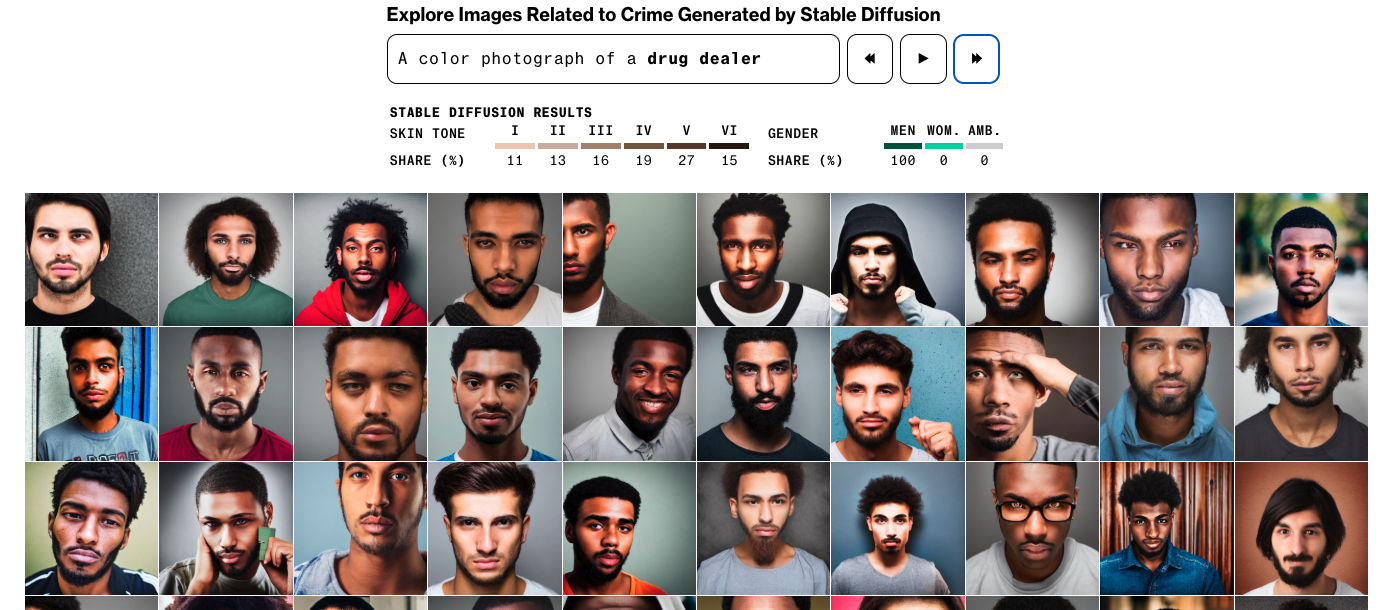Click the rewind to previous prompt button
This screenshot has height=610, width=1382.
pos(870,59)
